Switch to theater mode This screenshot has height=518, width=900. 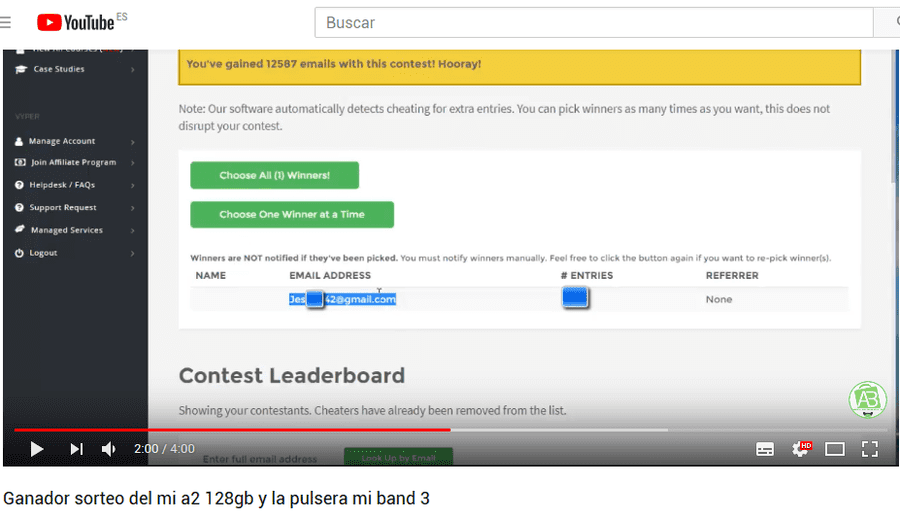pos(835,449)
